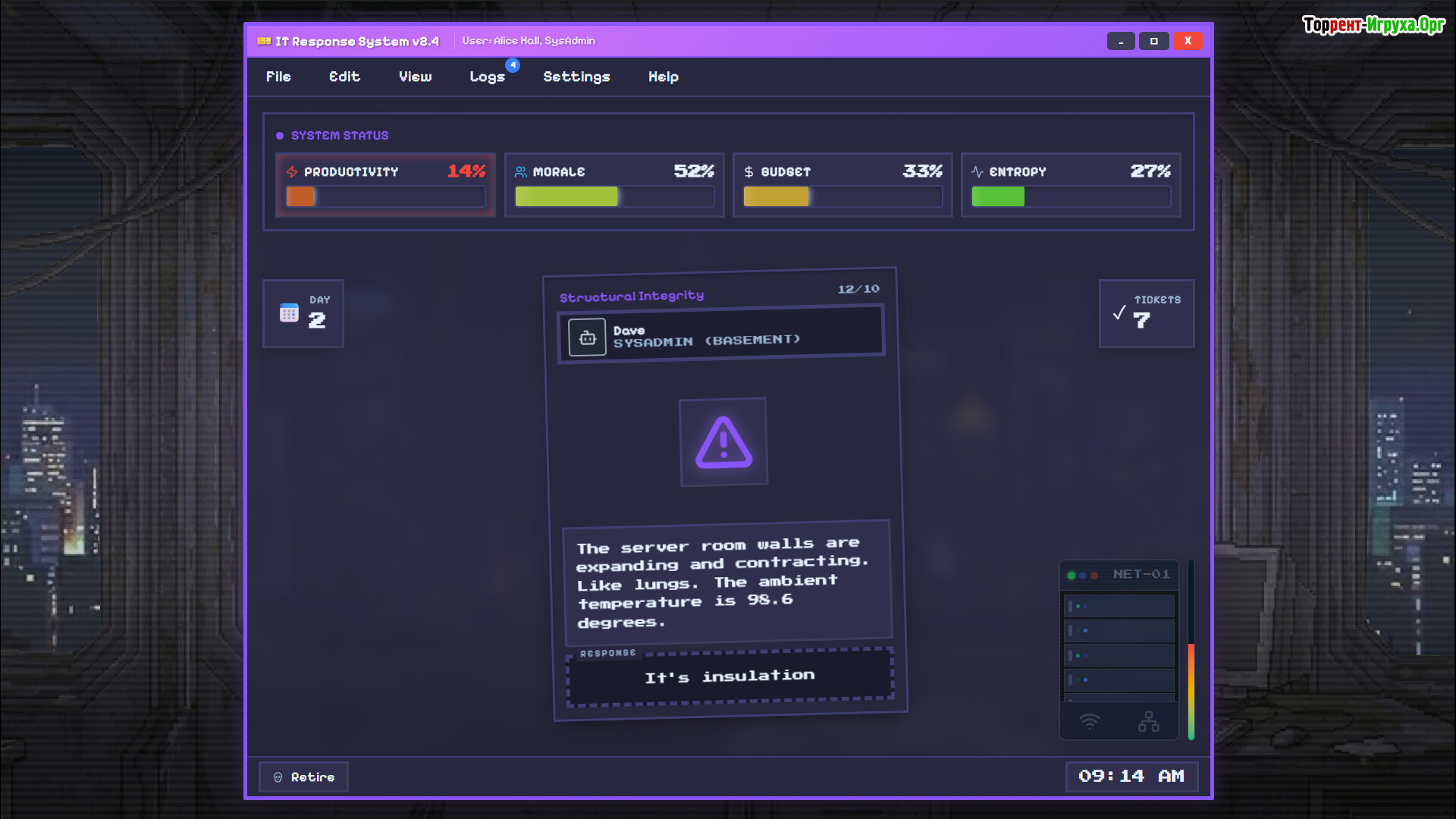This screenshot has height=819, width=1456.
Task: Click the Budget dollar sign icon
Action: (x=748, y=172)
